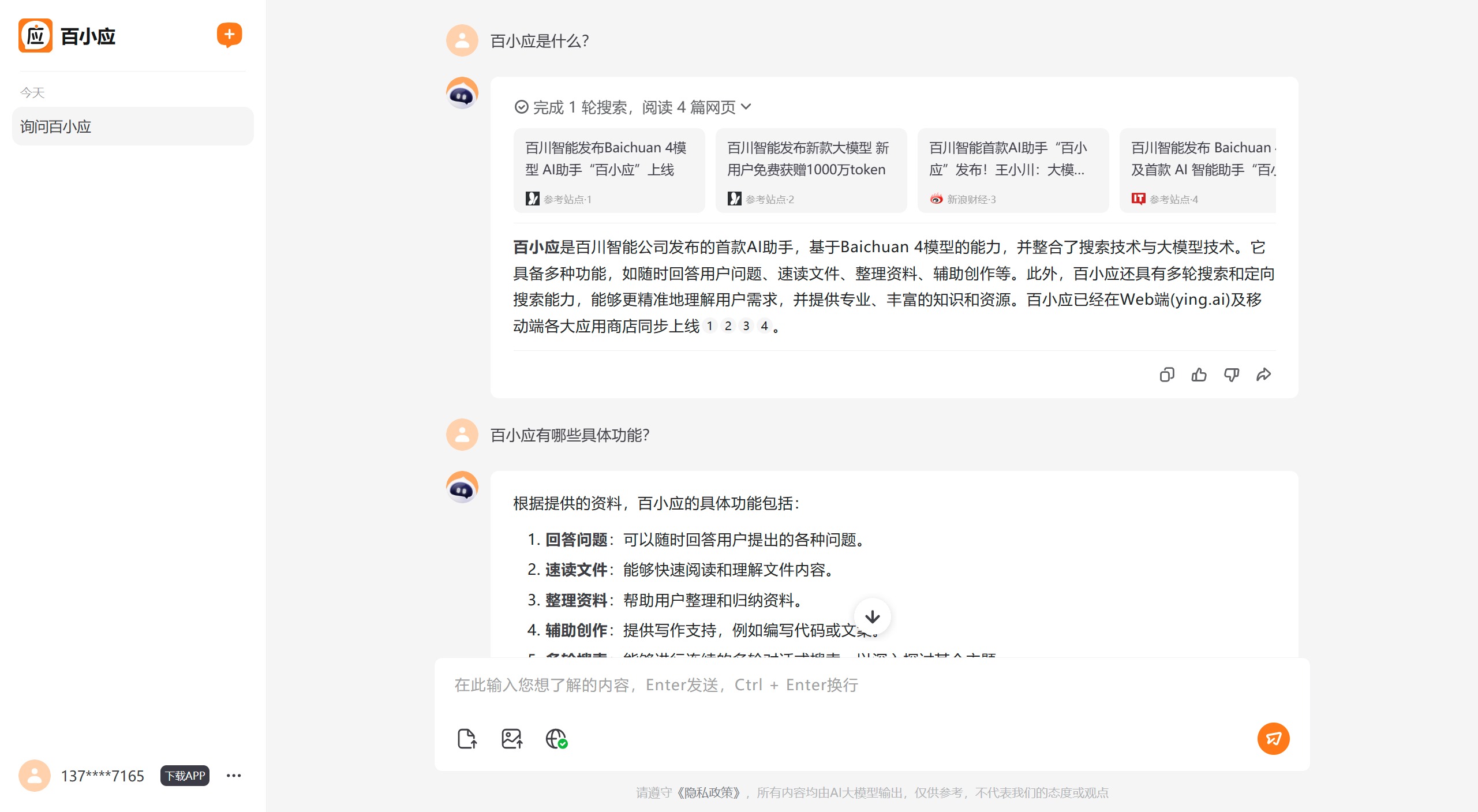1478x812 pixels.
Task: Collapse the search results summary chevron
Action: 746,107
